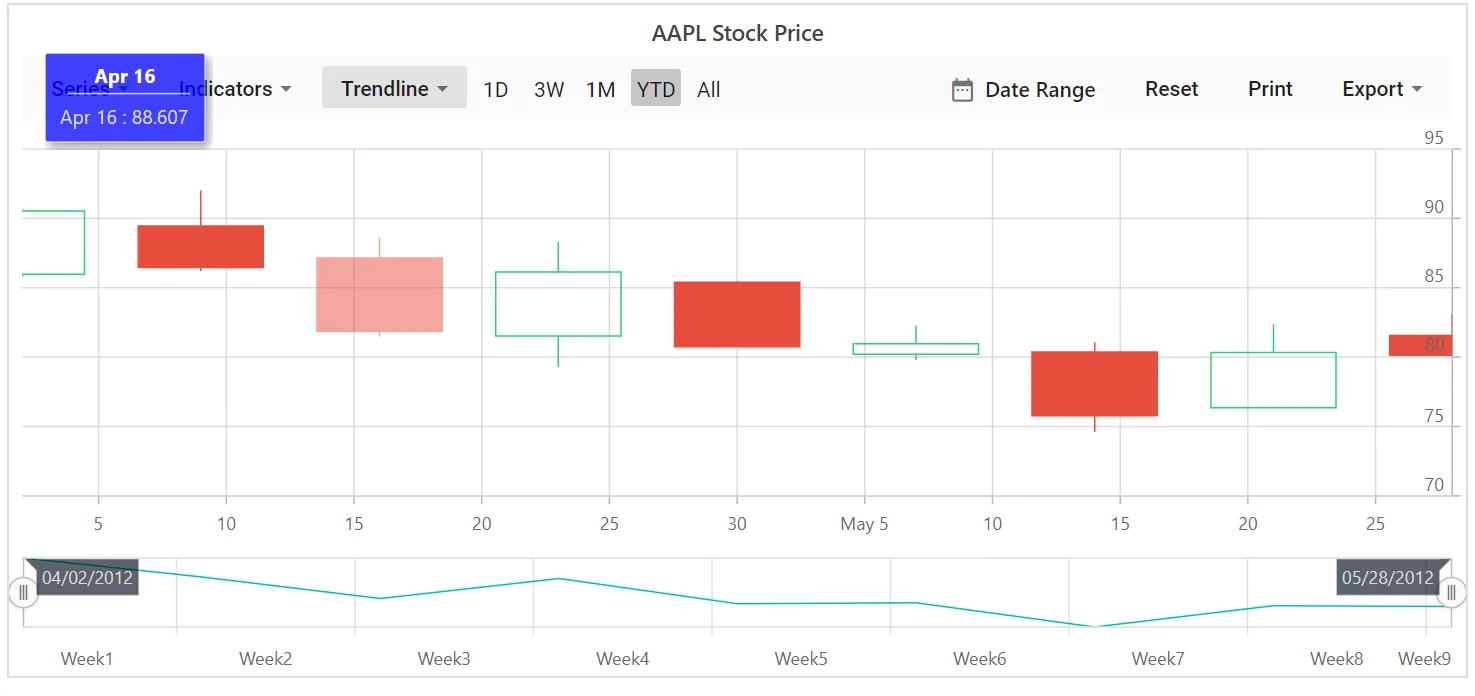This screenshot has height=696, width=1475.
Task: Click Week1 in the range navigator
Action: pos(87,659)
